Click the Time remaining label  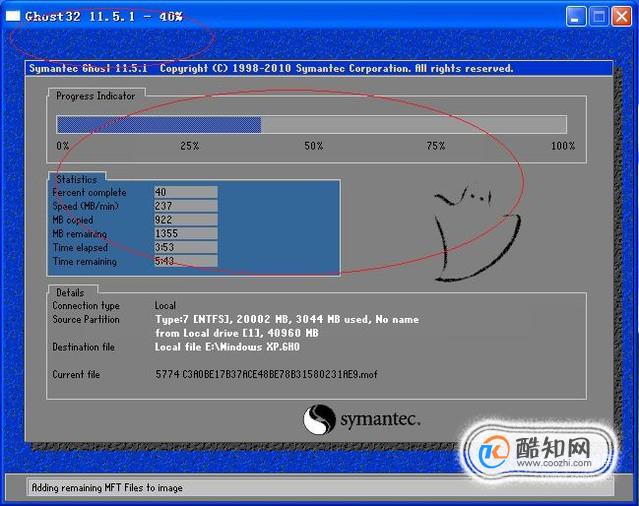pos(84,262)
